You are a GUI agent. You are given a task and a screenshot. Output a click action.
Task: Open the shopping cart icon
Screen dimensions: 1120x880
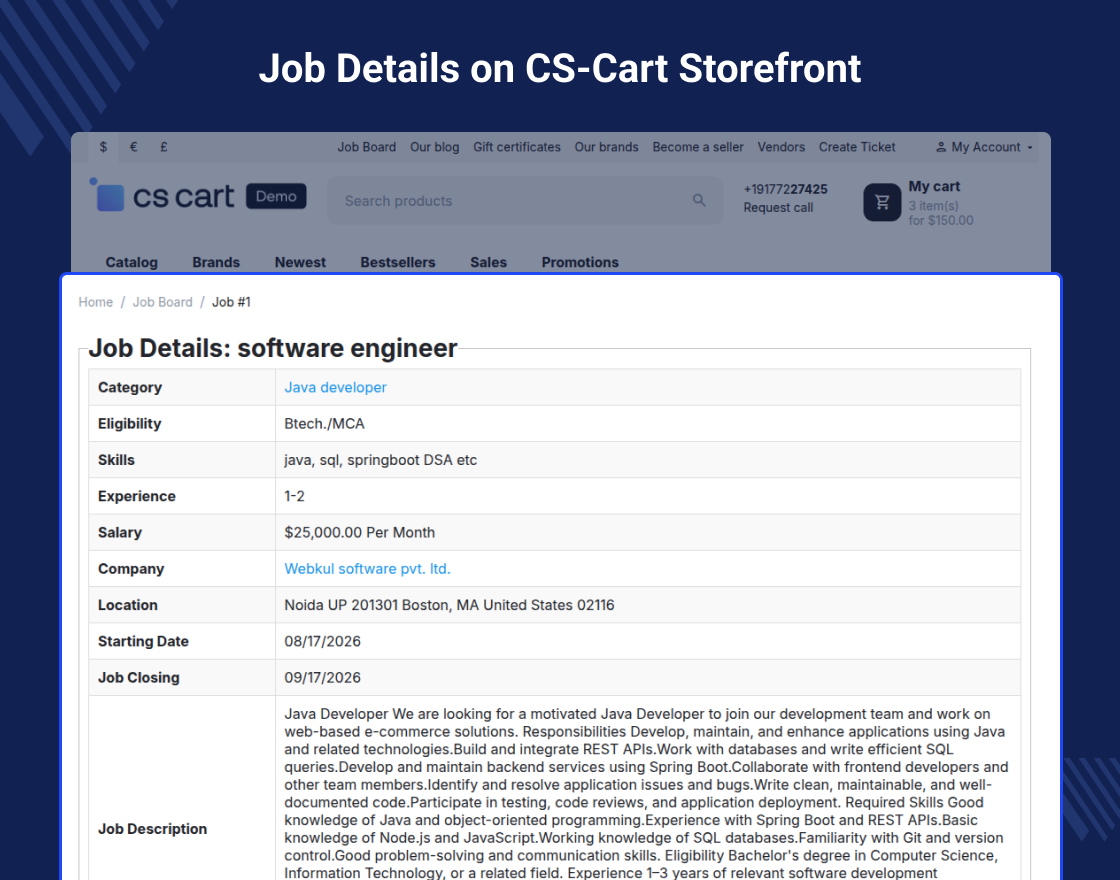click(x=882, y=202)
